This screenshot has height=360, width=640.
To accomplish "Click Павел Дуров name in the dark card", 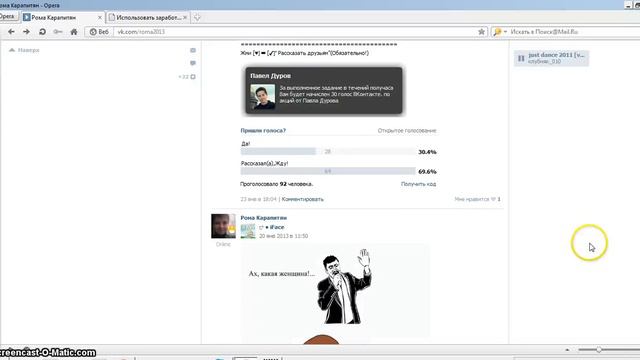I will pyautogui.click(x=270, y=76).
